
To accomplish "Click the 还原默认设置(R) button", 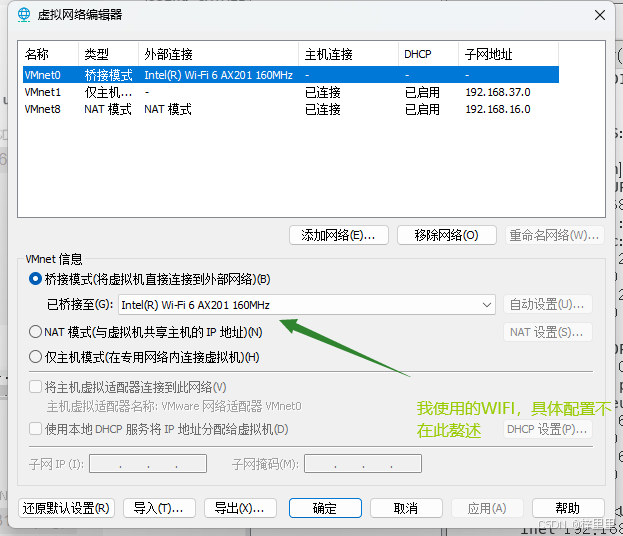I will (x=66, y=508).
